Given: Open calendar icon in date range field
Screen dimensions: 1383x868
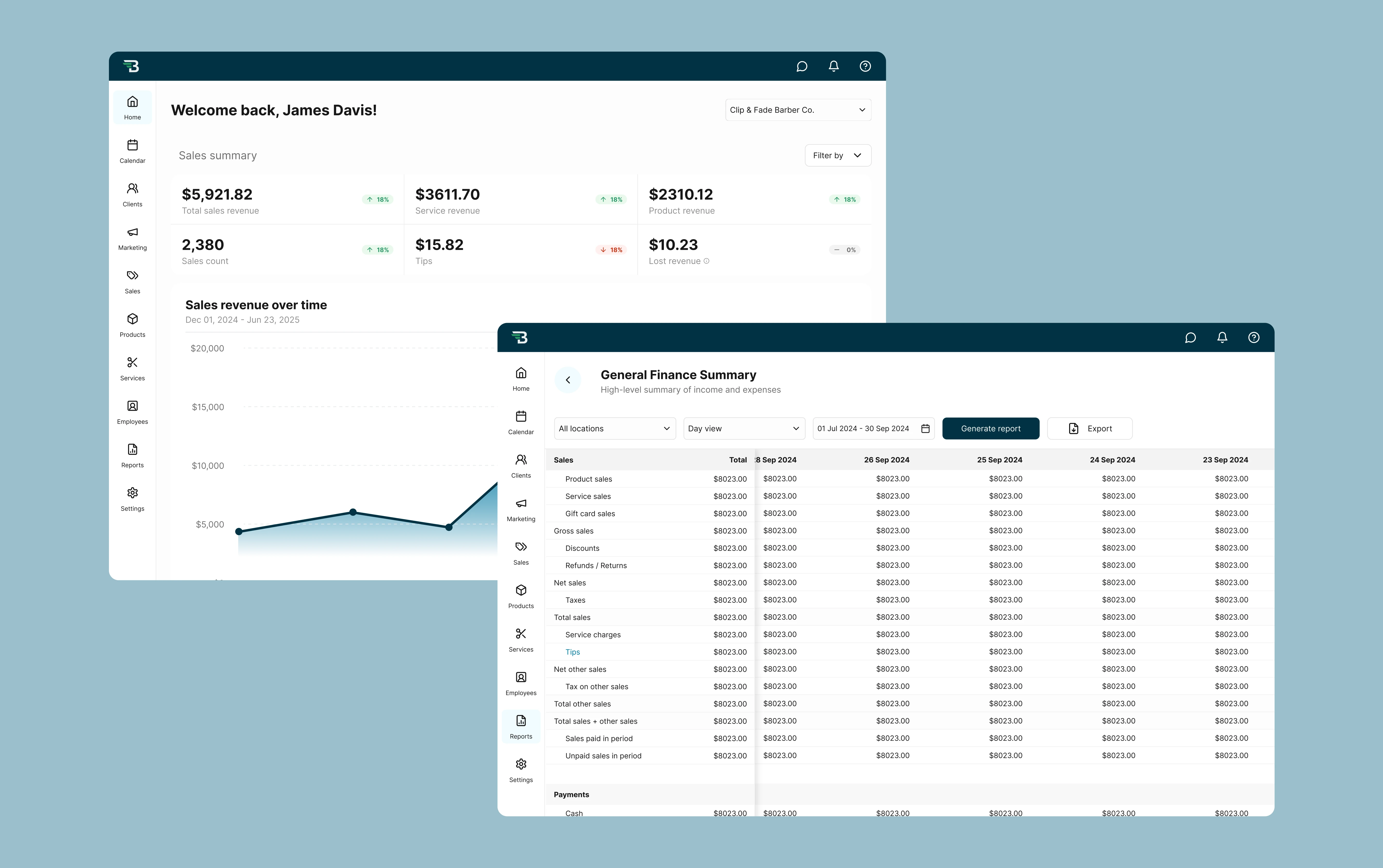Looking at the screenshot, I should tap(925, 429).
